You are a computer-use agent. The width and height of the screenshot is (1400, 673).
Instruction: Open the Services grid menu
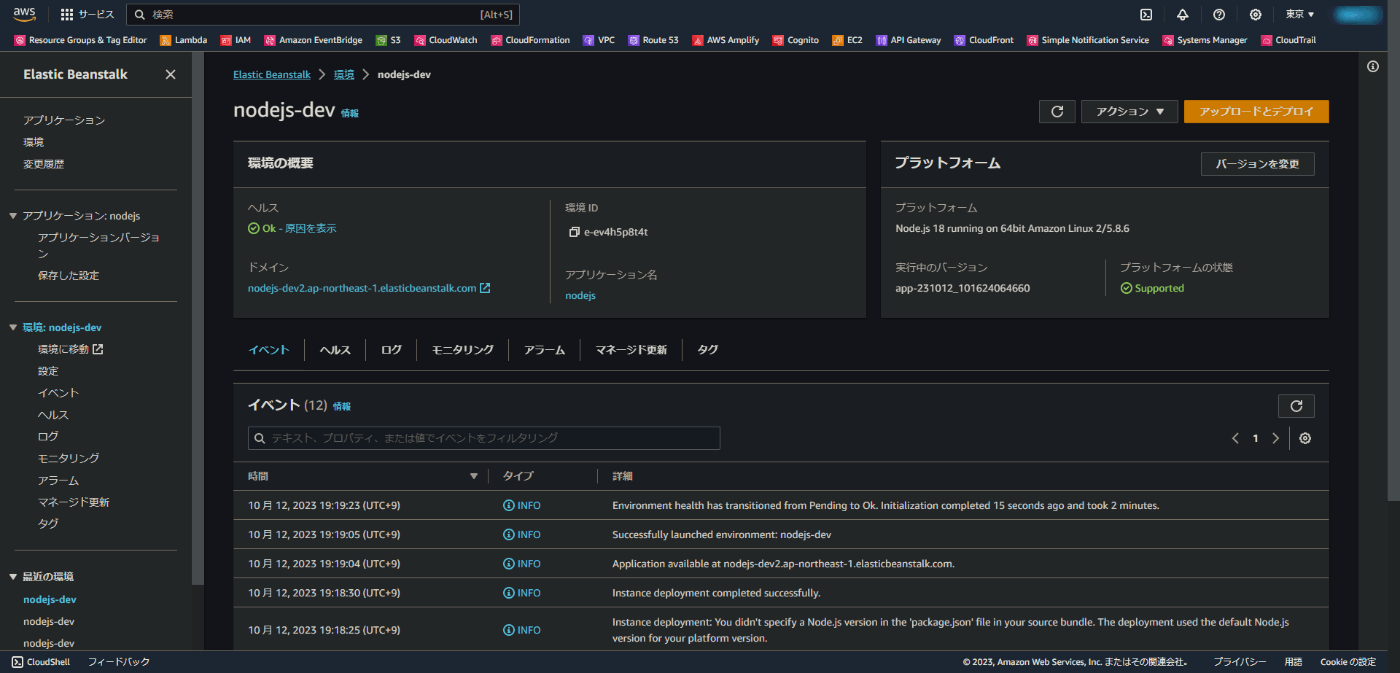[87, 14]
